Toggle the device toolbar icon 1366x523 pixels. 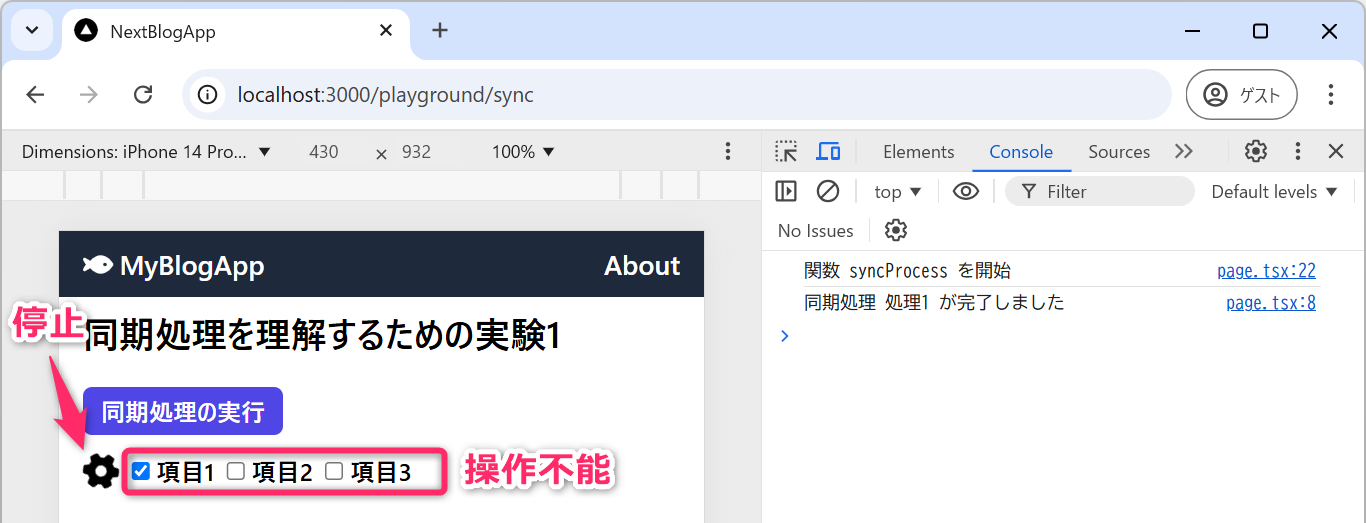pyautogui.click(x=828, y=152)
